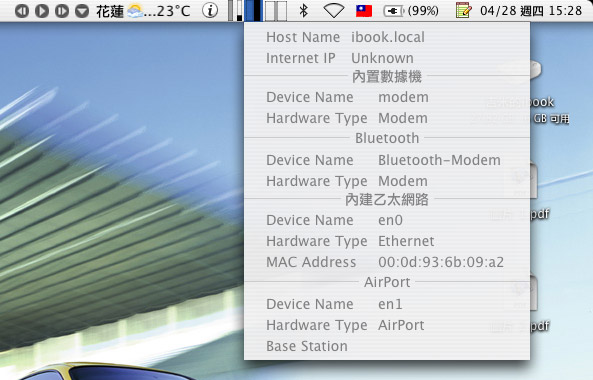Viewport: 593px width, 380px height.
Task: Click the Hardware Type label below Bluetooth-Modem
Action: (317, 181)
